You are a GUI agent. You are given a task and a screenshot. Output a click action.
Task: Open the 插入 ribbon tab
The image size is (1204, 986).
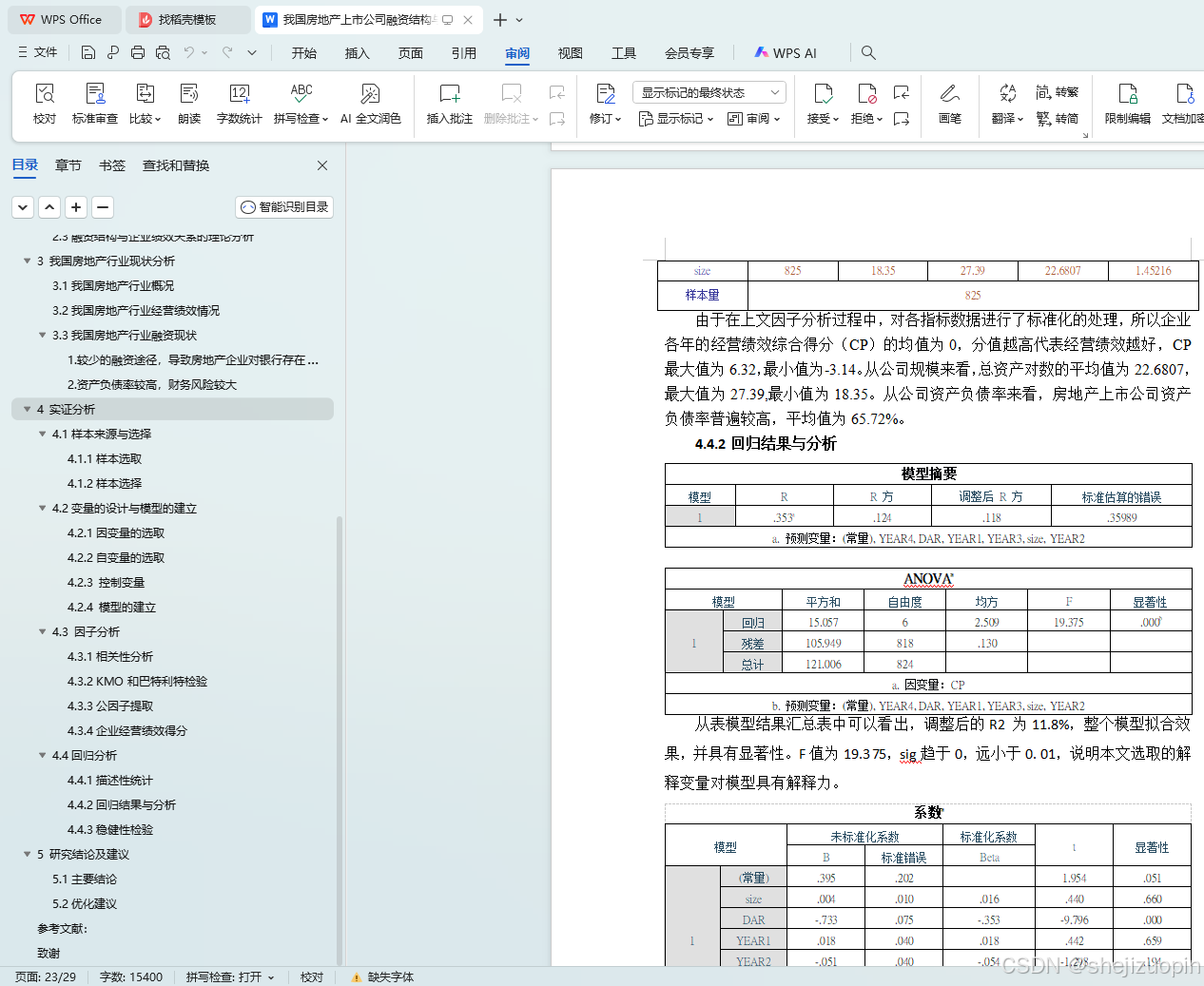pyautogui.click(x=358, y=53)
